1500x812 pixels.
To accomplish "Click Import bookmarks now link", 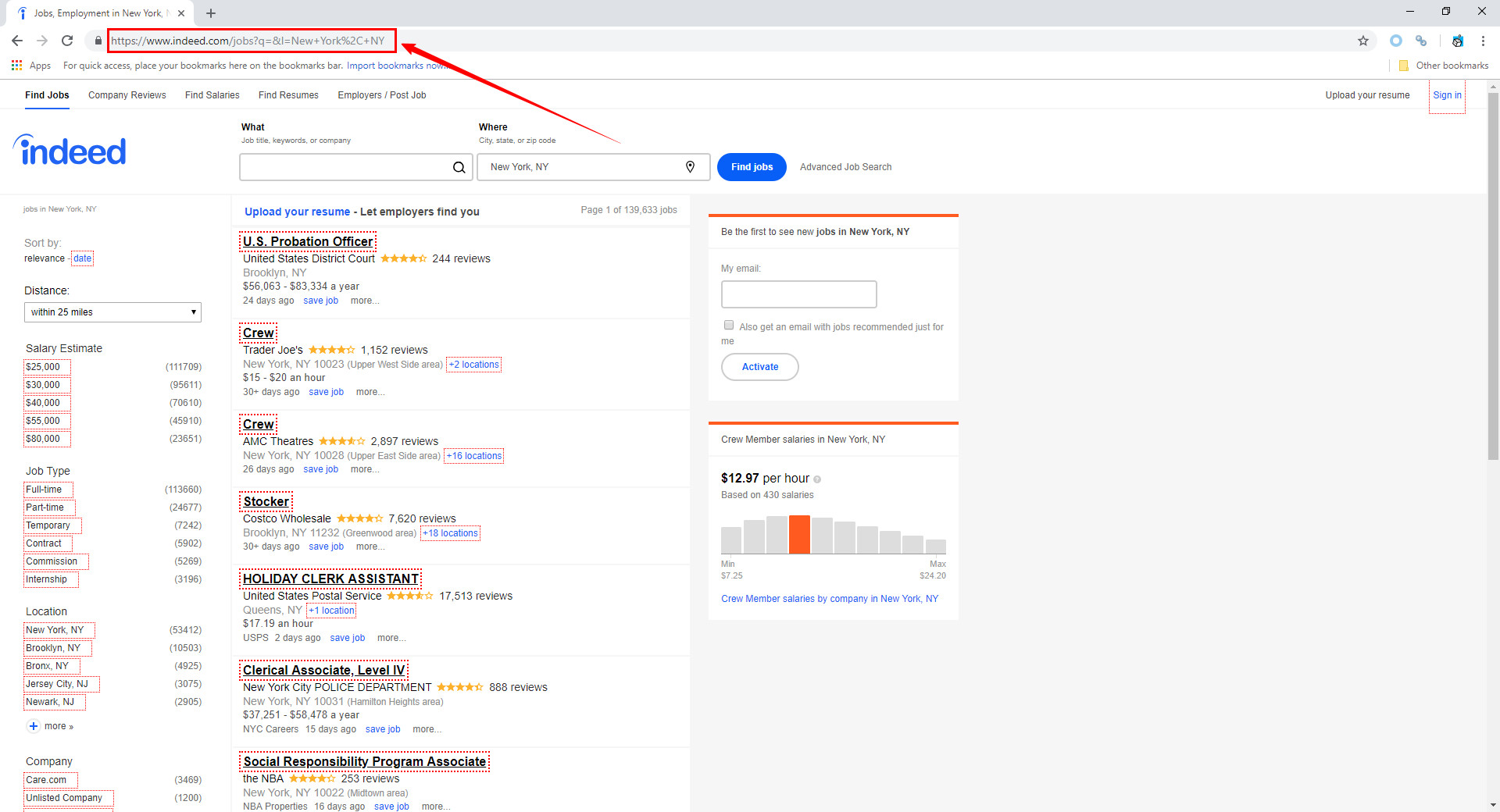I will pyautogui.click(x=397, y=66).
